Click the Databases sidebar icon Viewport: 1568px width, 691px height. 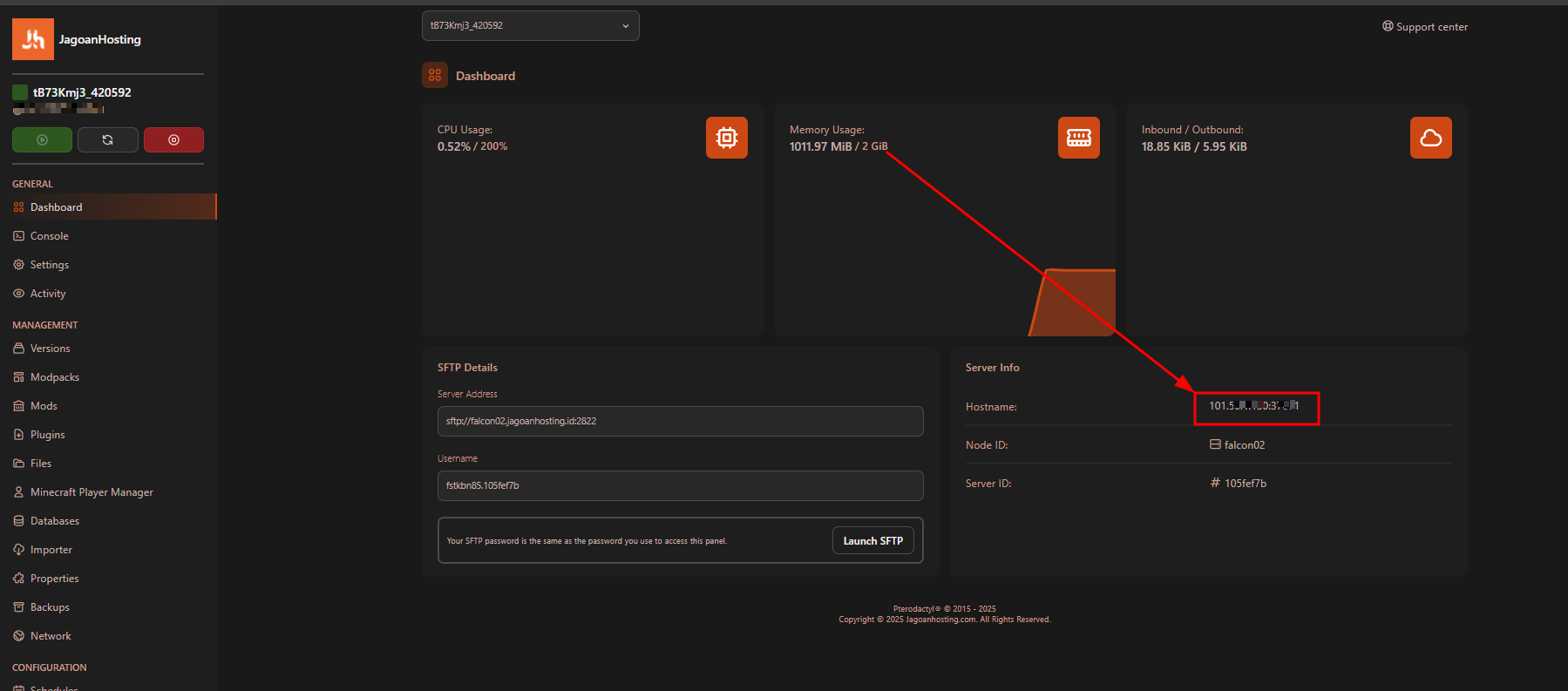click(x=18, y=520)
